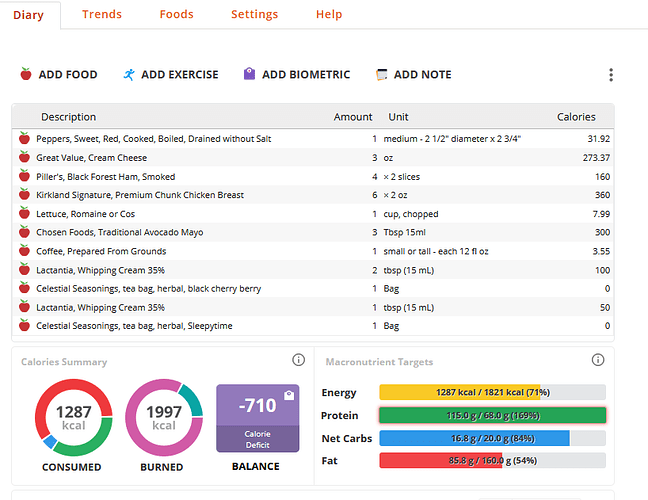Screen dimensions: 648x500
Task: Open the Trends tab
Action: [102, 14]
